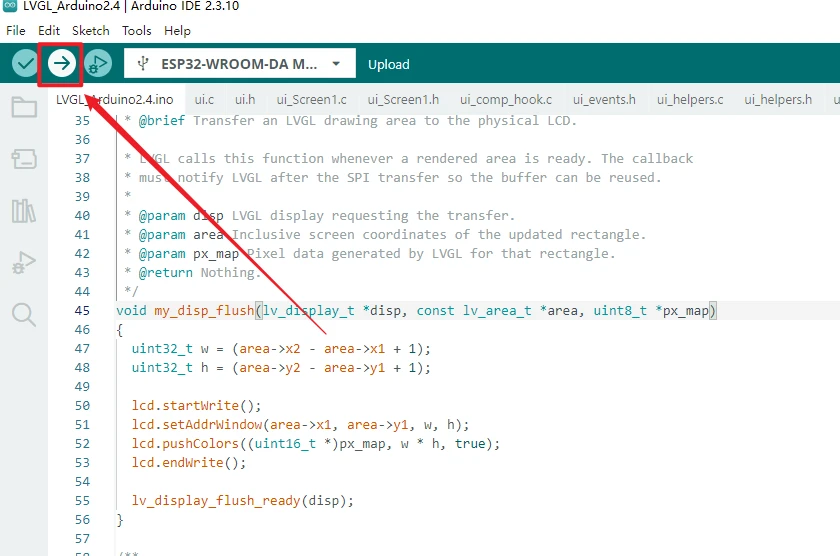Viewport: 840px width, 556px height.
Task: Click the 'const' keyword on line 45
Action: click(436, 311)
